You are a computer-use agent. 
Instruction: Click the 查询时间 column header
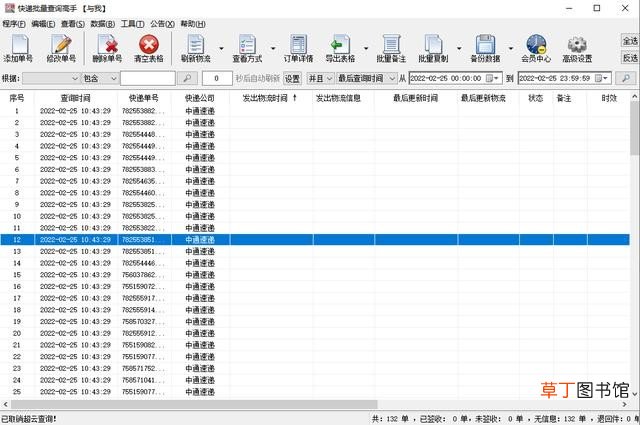tap(76, 98)
